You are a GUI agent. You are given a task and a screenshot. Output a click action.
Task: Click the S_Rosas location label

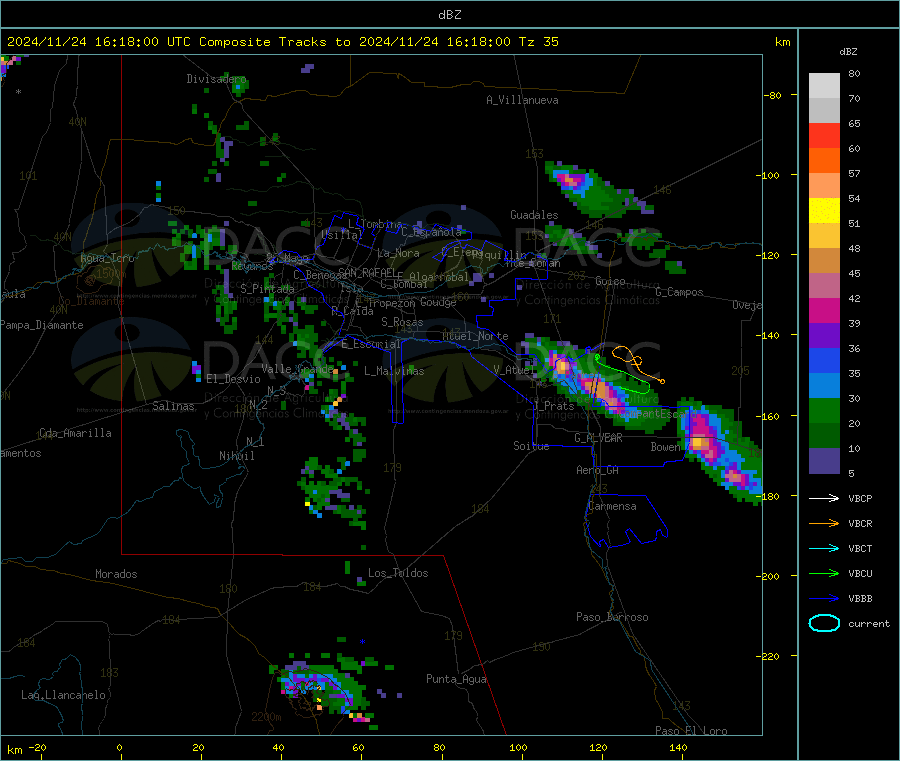pyautogui.click(x=402, y=322)
